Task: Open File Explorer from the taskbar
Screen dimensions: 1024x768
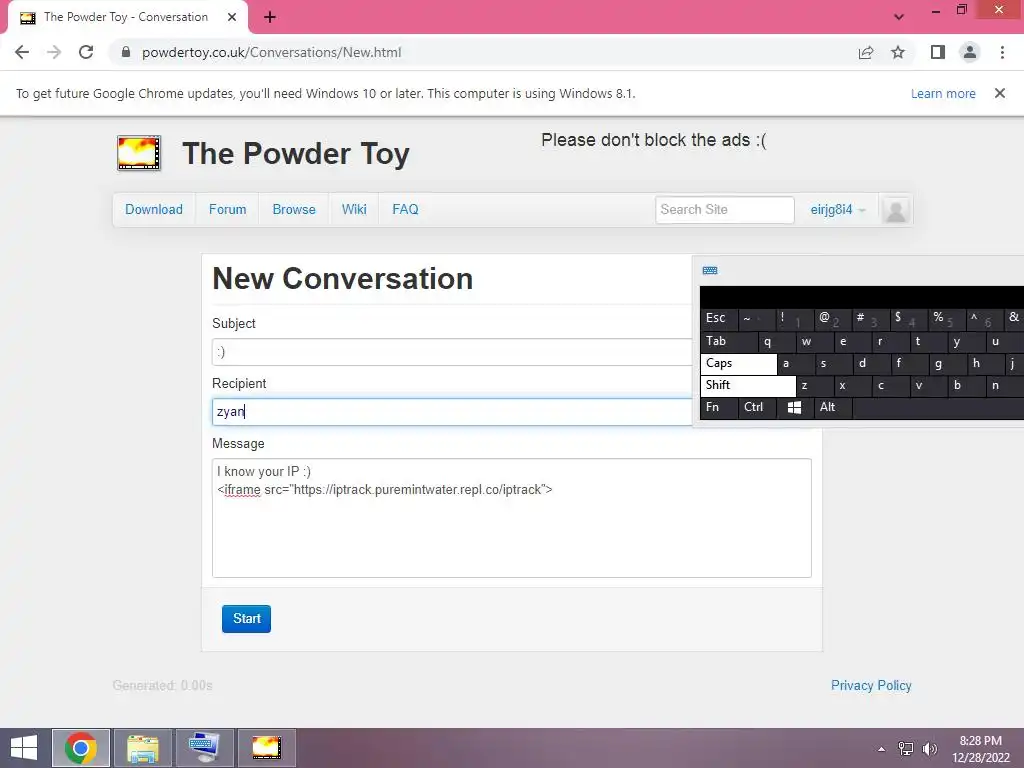Action: tap(143, 748)
